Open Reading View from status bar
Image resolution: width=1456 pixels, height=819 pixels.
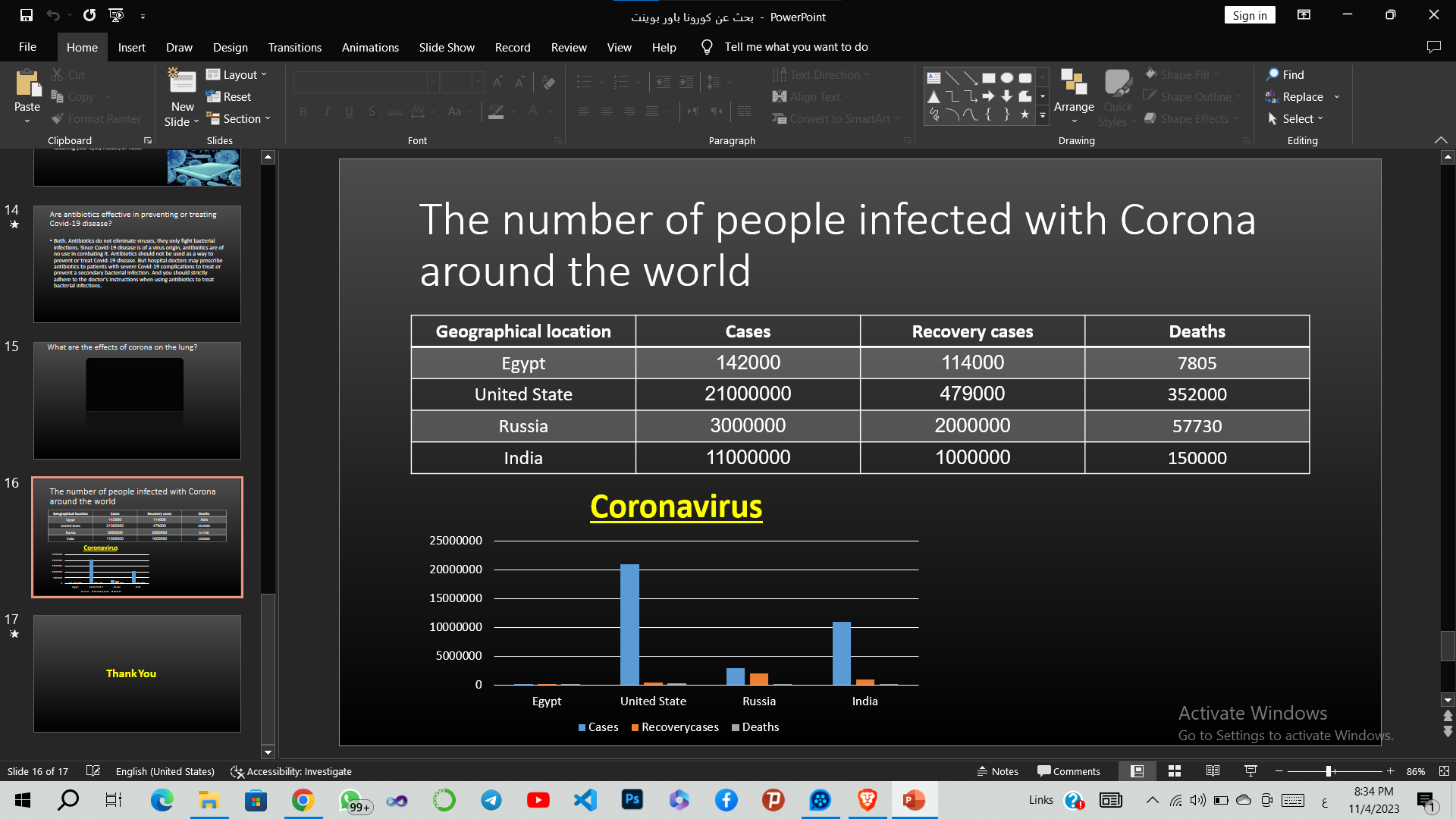tap(1213, 771)
